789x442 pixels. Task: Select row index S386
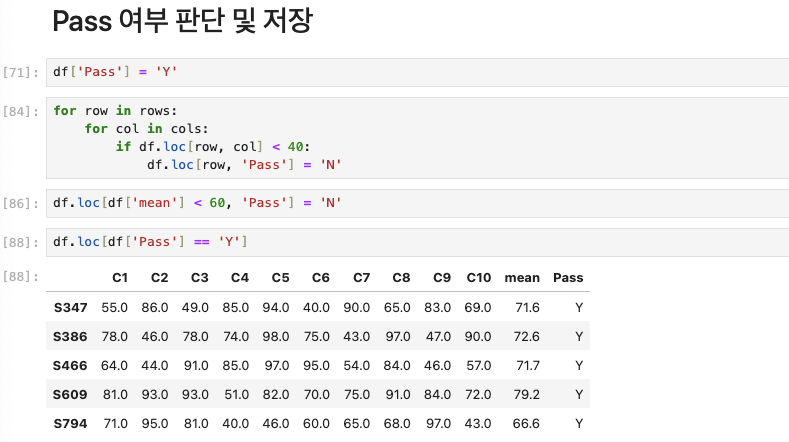pos(70,337)
